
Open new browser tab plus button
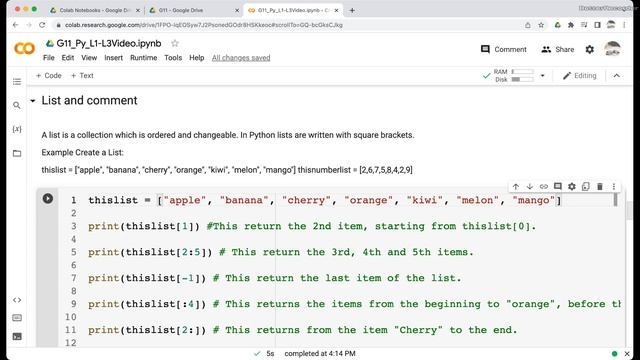coord(352,10)
